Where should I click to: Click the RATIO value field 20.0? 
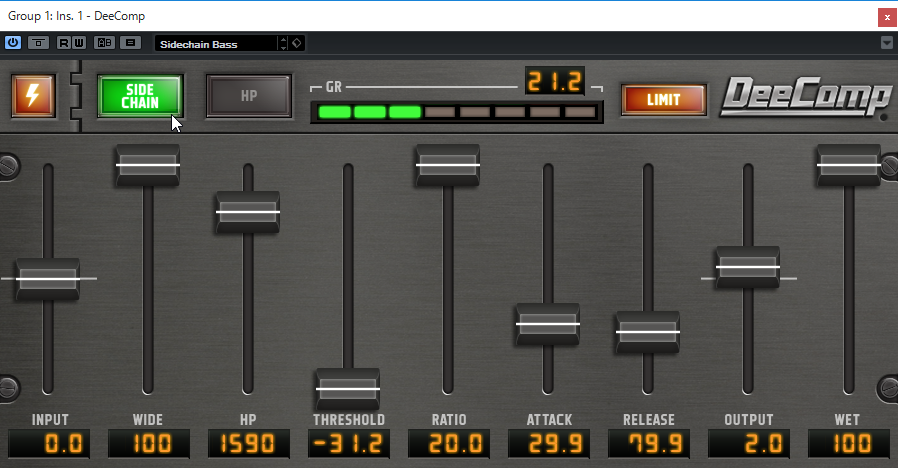point(449,444)
